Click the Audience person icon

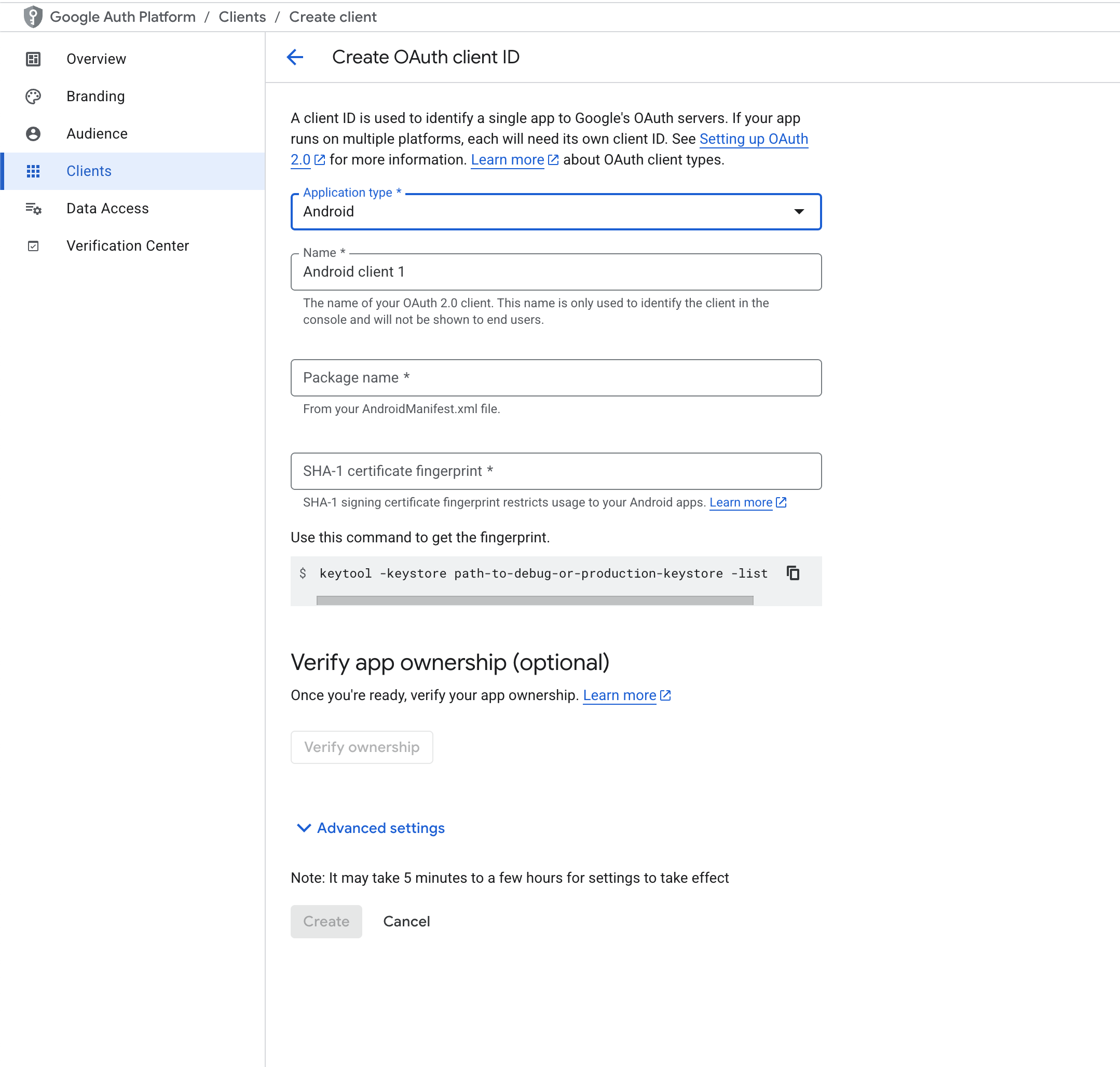33,134
